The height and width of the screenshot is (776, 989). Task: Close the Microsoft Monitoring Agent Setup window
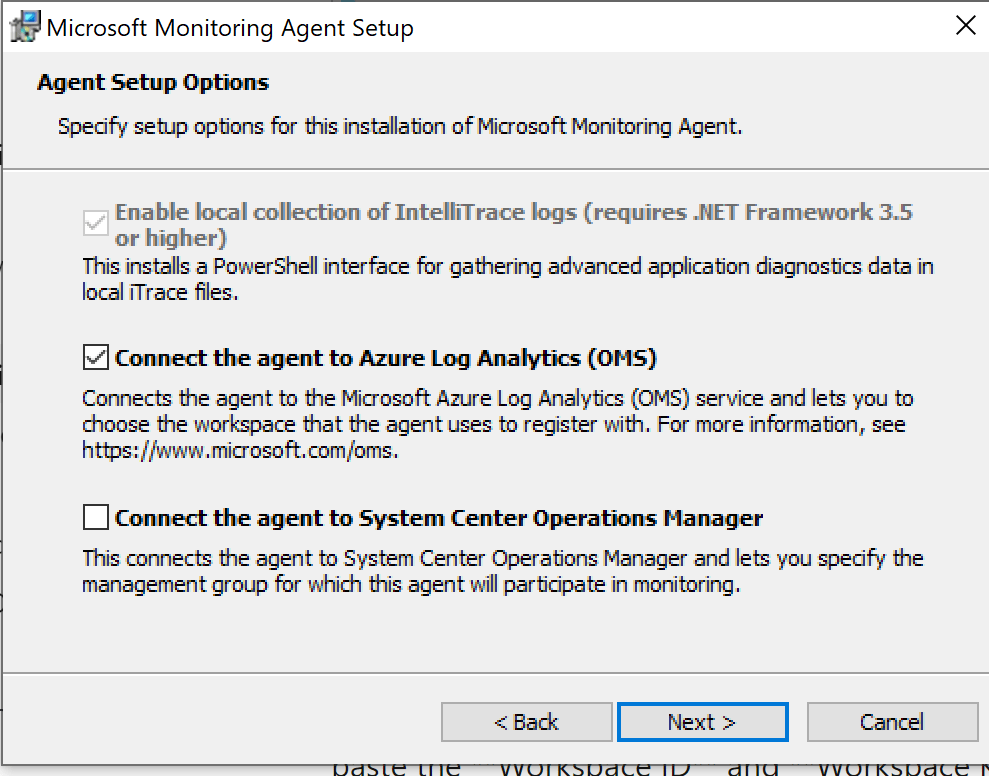click(965, 27)
